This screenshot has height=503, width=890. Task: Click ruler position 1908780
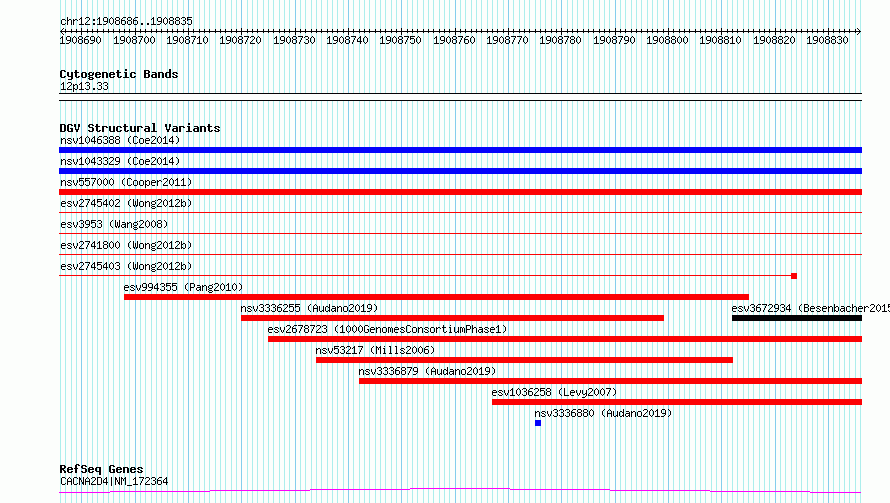561,40
